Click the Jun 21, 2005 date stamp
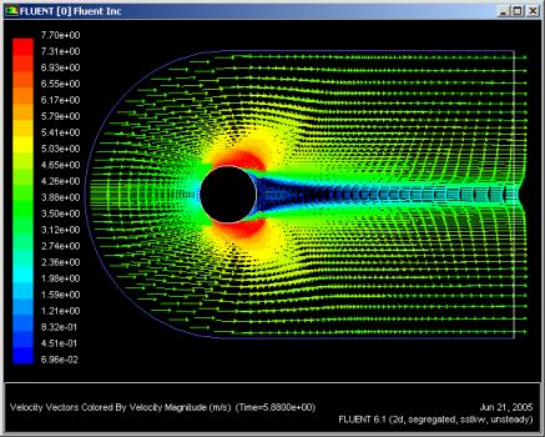Screen dimensions: 545x438 [x=506, y=407]
